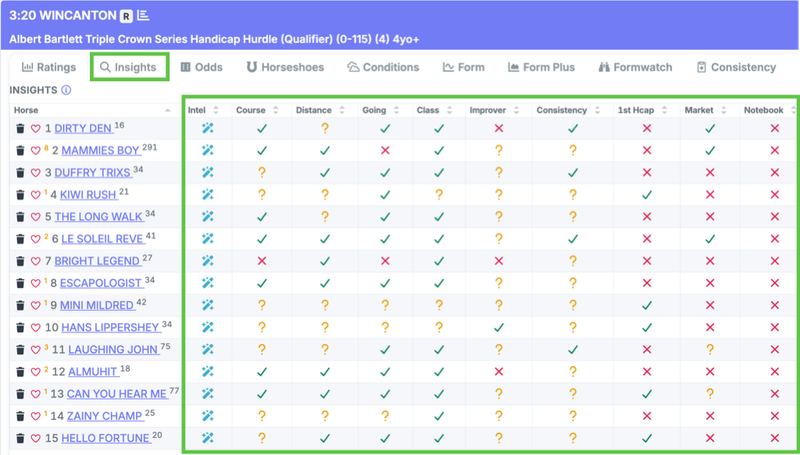Image resolution: width=800 pixels, height=455 pixels.
Task: Select the Form tab
Action: pos(463,67)
